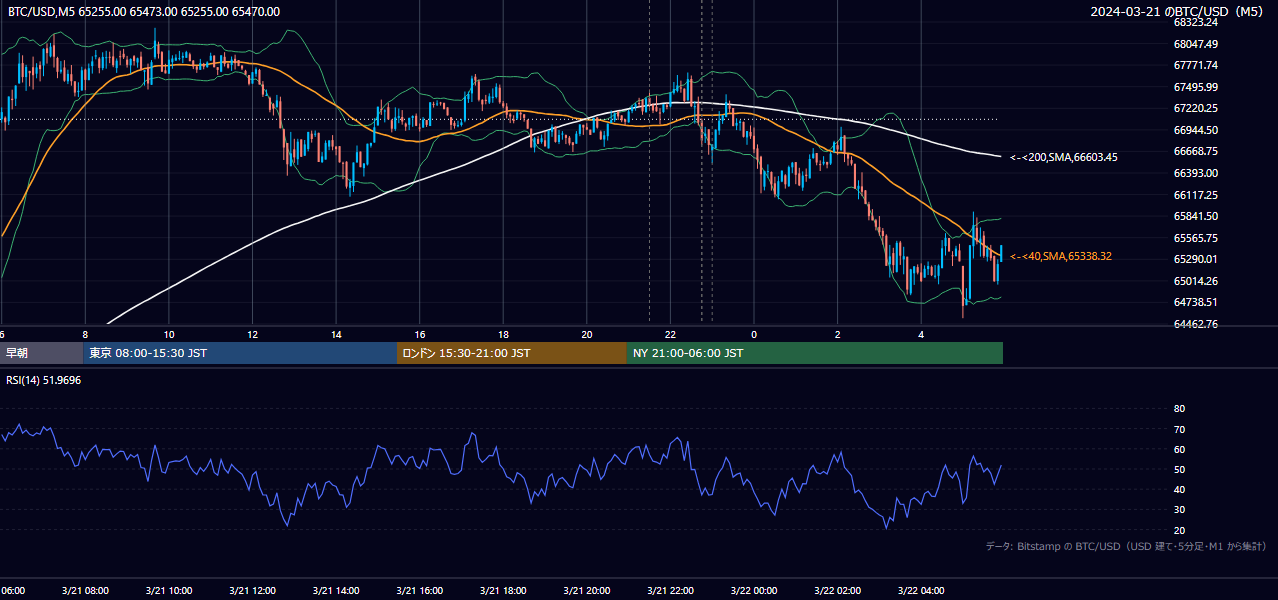Select the 68047.49 price axis label
Viewport: 1278px width, 600px height.
1196,44
